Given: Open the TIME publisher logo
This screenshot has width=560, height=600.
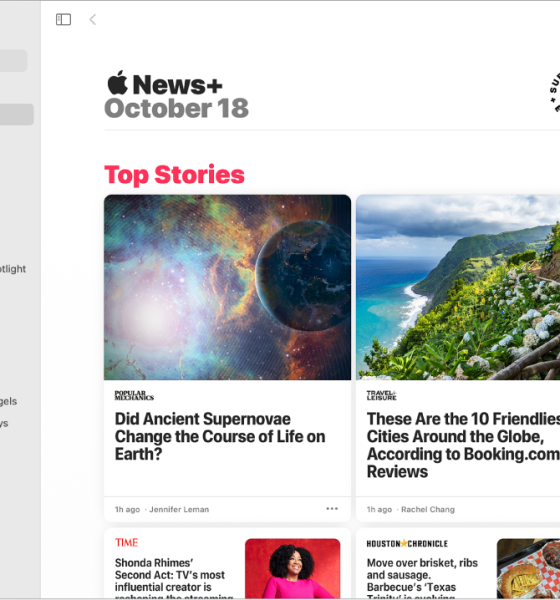Looking at the screenshot, I should coord(126,543).
